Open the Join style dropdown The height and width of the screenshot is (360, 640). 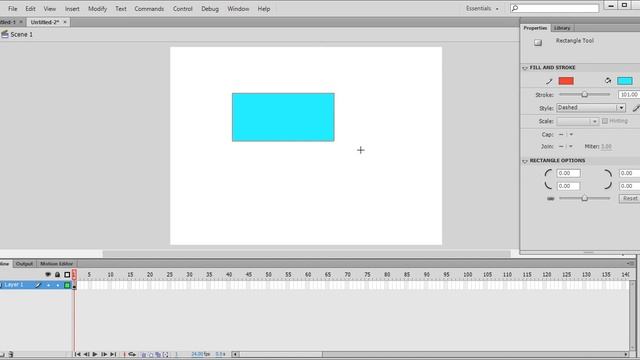click(566, 146)
